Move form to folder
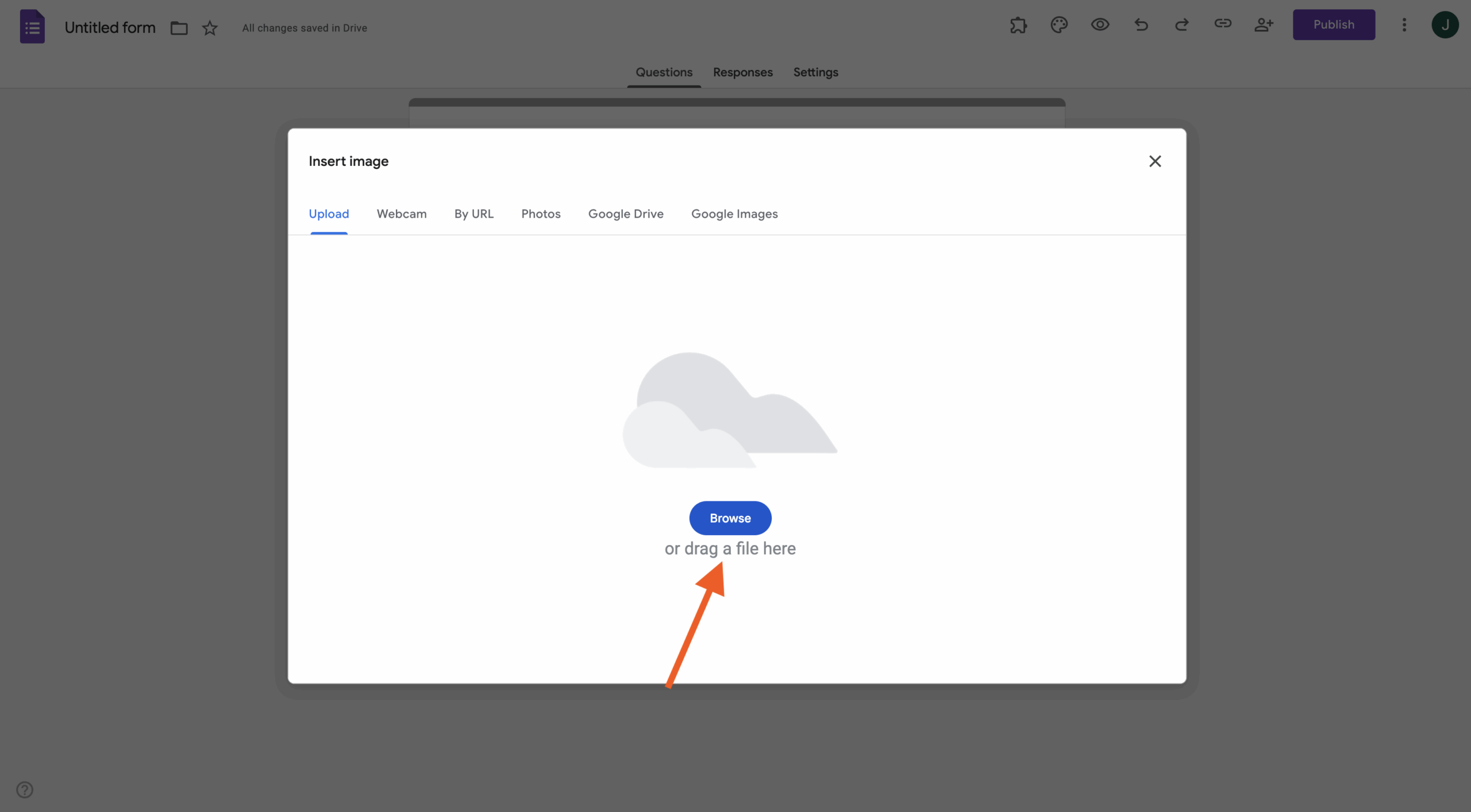 click(178, 28)
